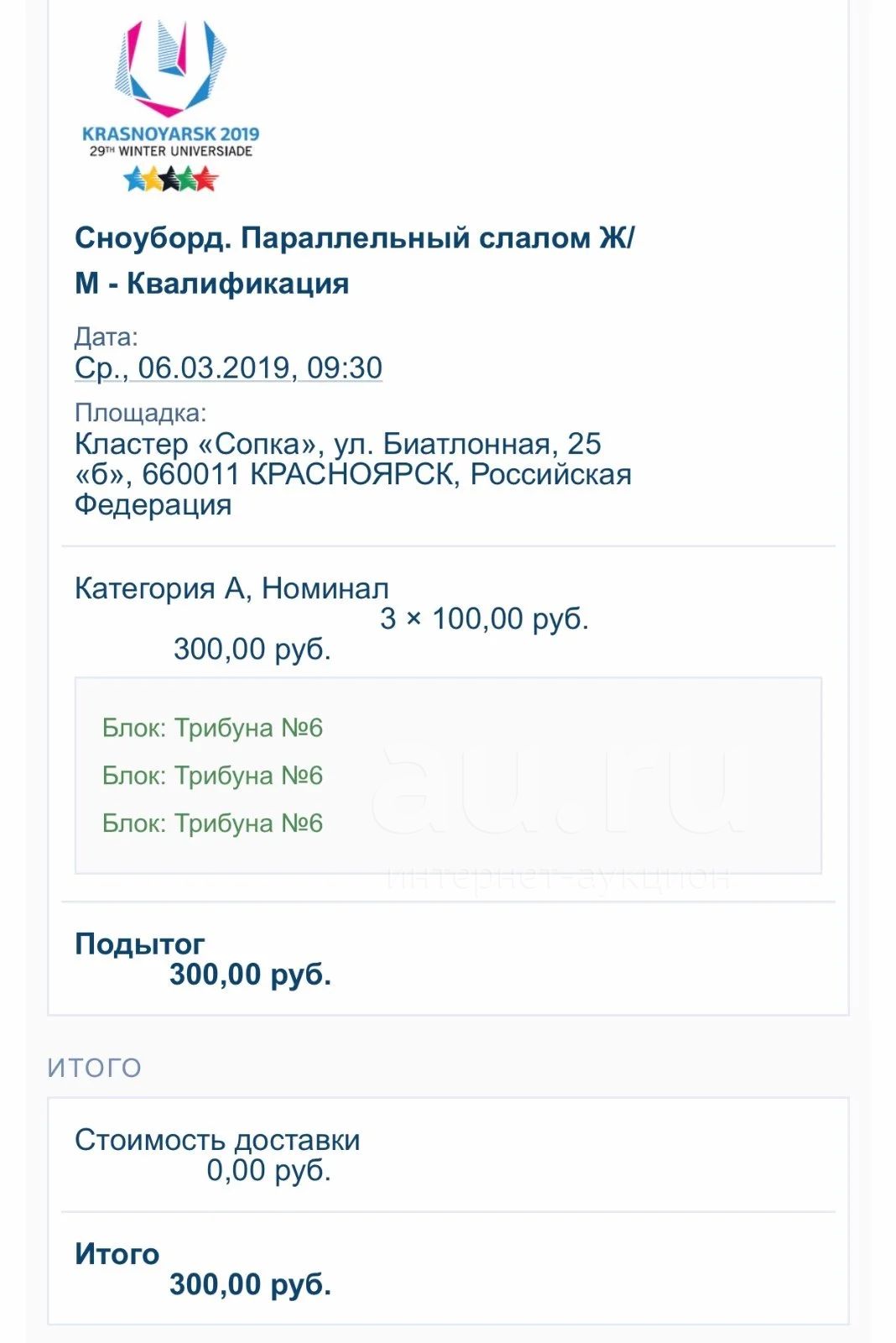Click the Дата: label
896x1343 pixels.
coord(106,337)
